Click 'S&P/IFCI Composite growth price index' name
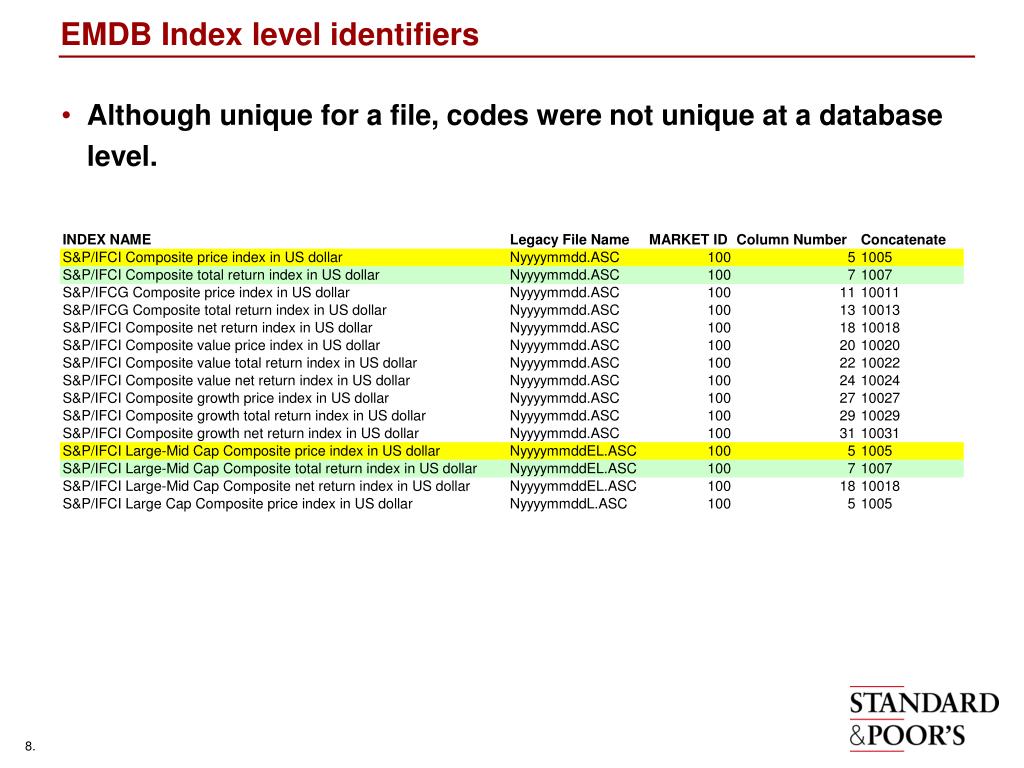 (225, 398)
